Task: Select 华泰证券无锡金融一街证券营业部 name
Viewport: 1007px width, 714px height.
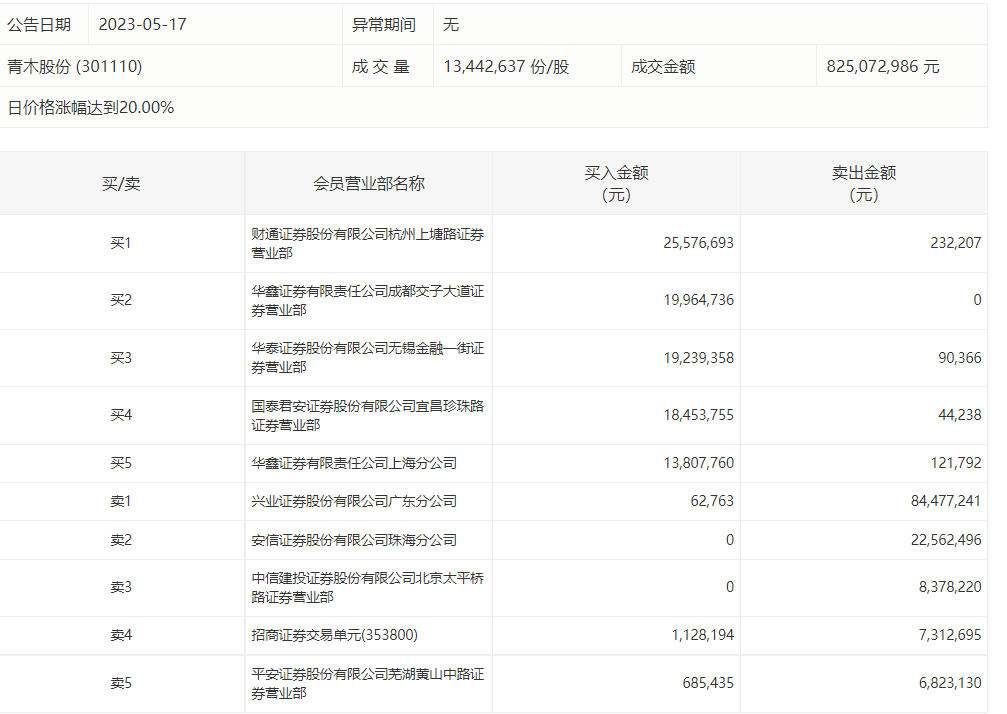Action: [x=367, y=358]
